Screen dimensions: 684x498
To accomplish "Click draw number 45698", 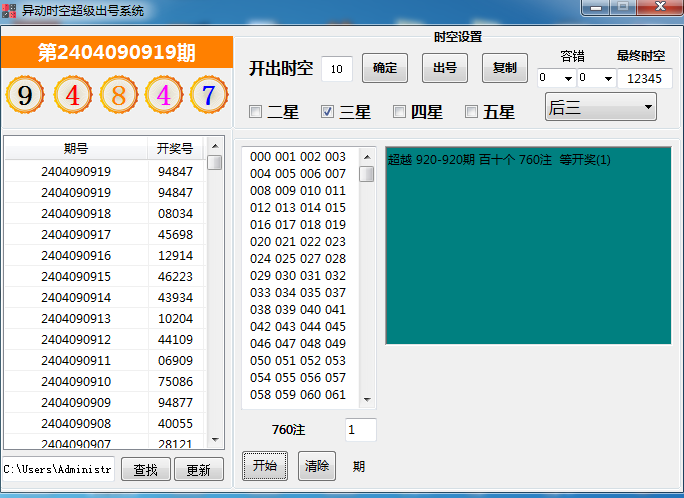I will 175,235.
